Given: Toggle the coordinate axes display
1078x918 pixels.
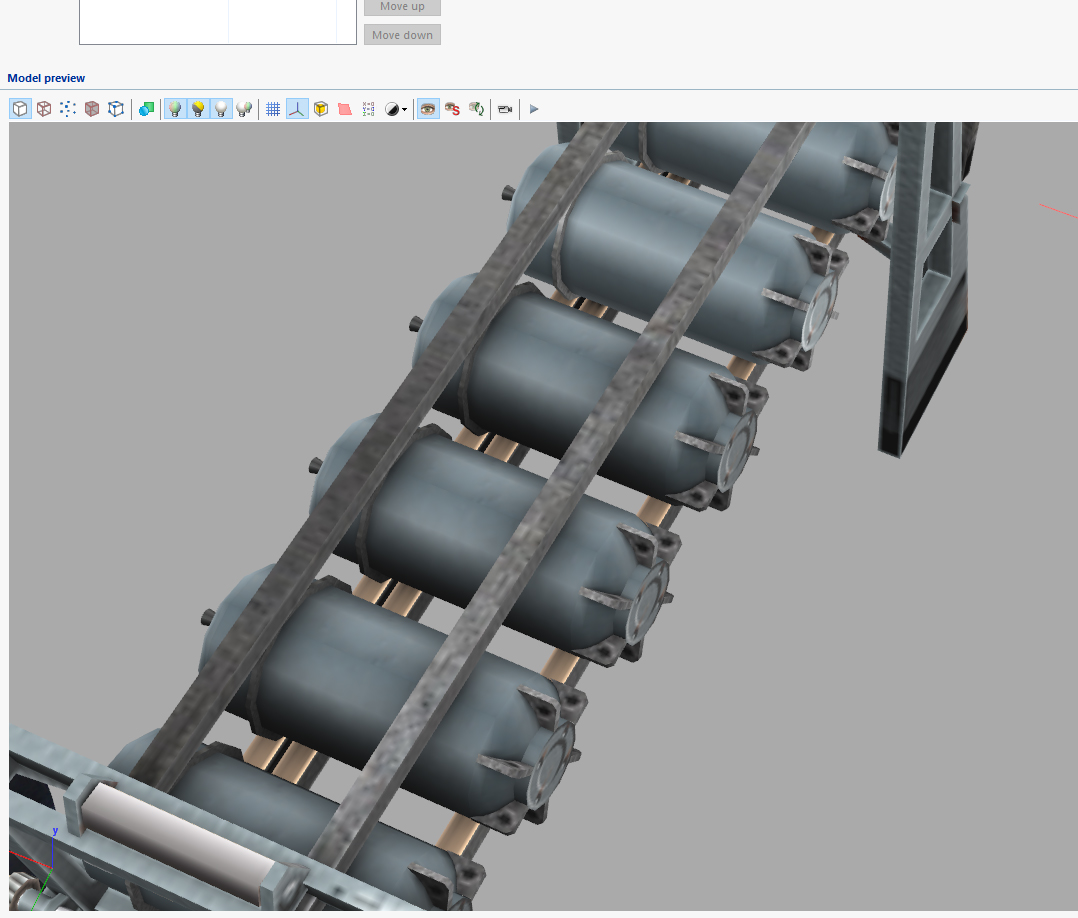Looking at the screenshot, I should (x=297, y=109).
